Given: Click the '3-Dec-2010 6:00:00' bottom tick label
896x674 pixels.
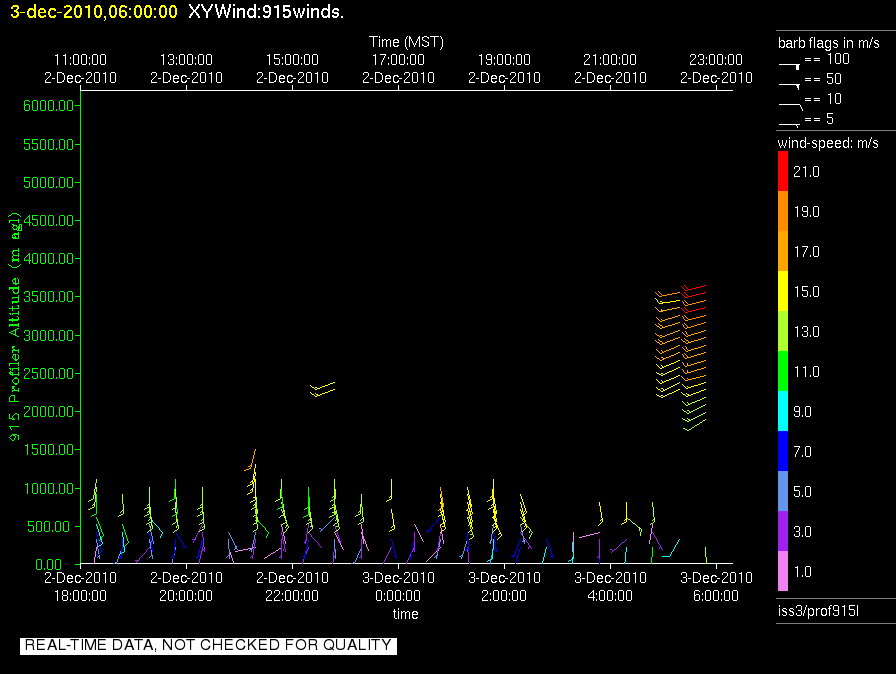Looking at the screenshot, I should coord(716,587).
